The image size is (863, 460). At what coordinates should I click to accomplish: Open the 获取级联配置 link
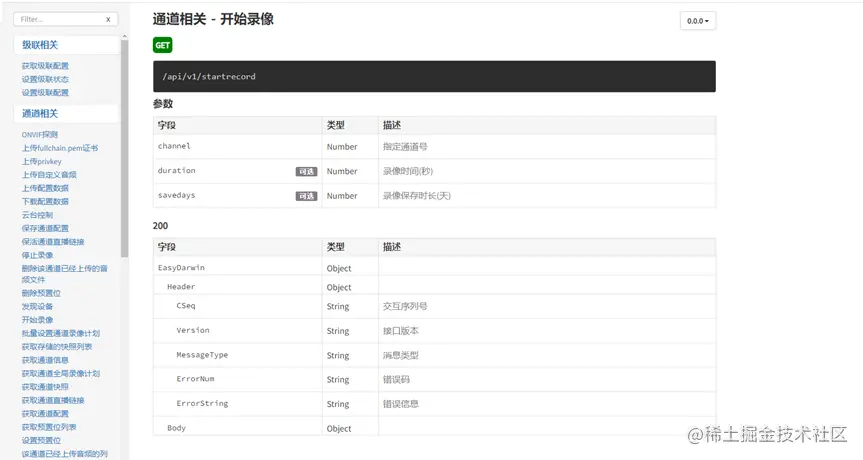pyautogui.click(x=45, y=65)
